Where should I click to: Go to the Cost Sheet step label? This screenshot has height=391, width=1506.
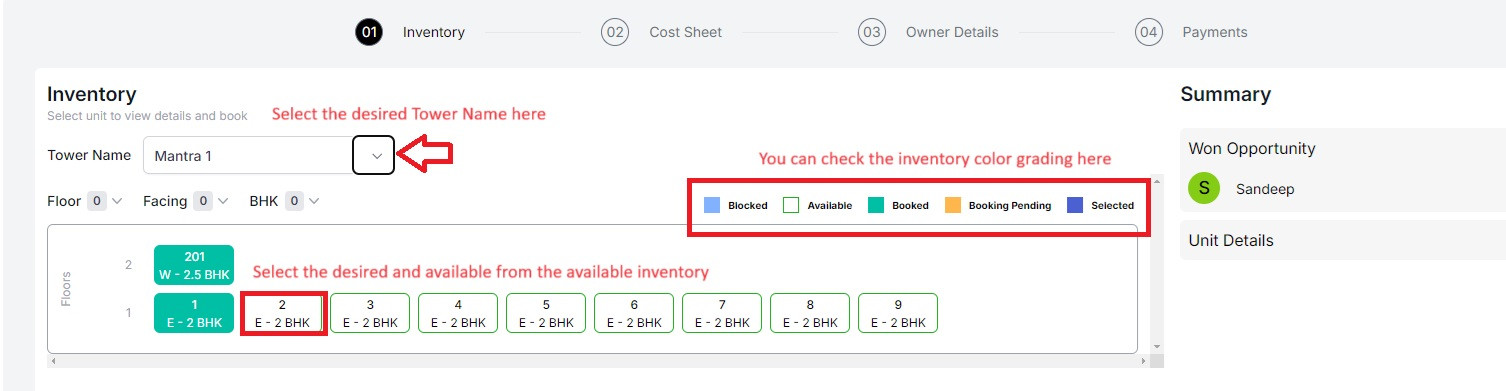tap(685, 32)
